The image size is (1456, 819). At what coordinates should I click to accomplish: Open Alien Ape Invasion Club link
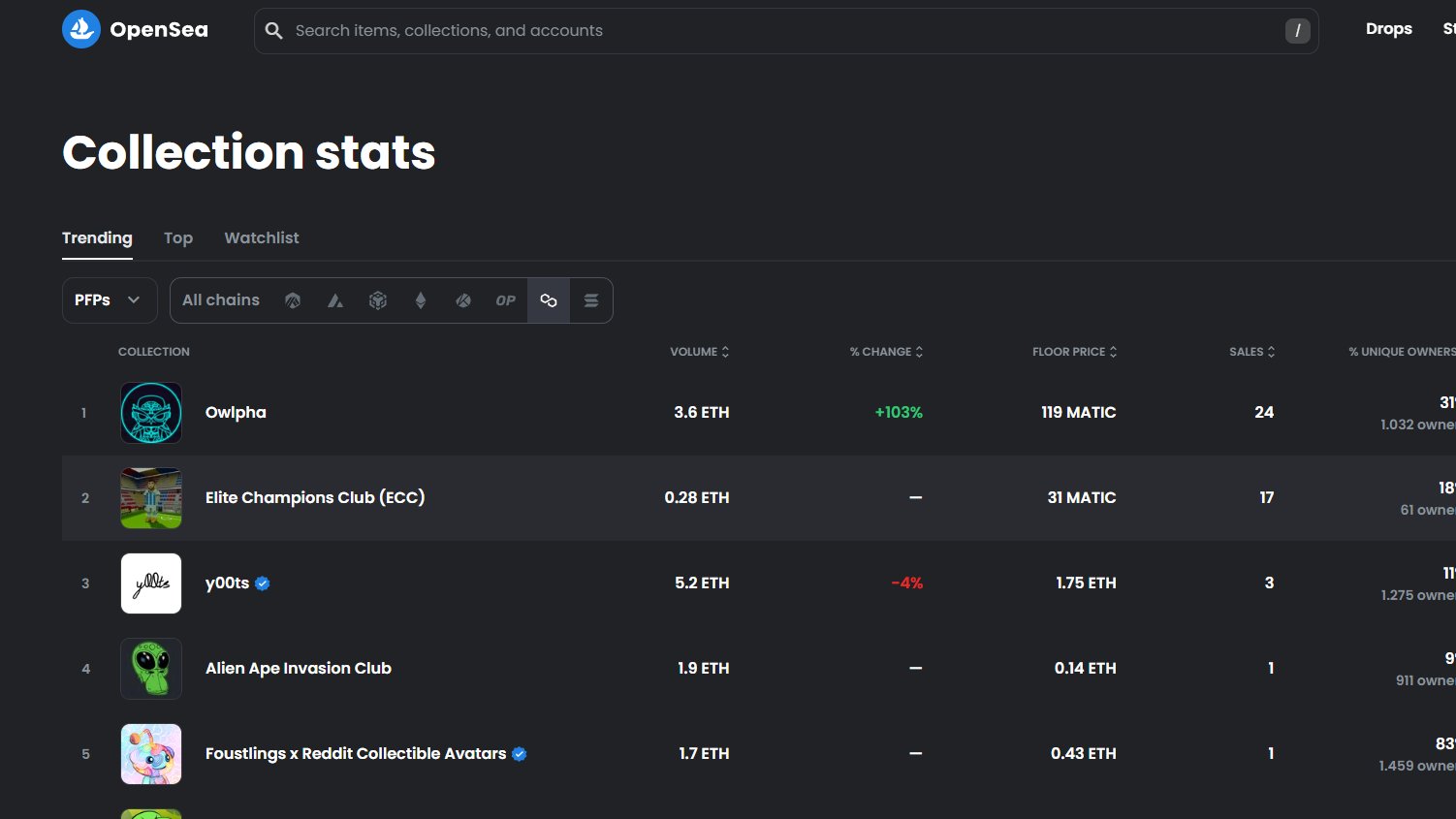[299, 669]
